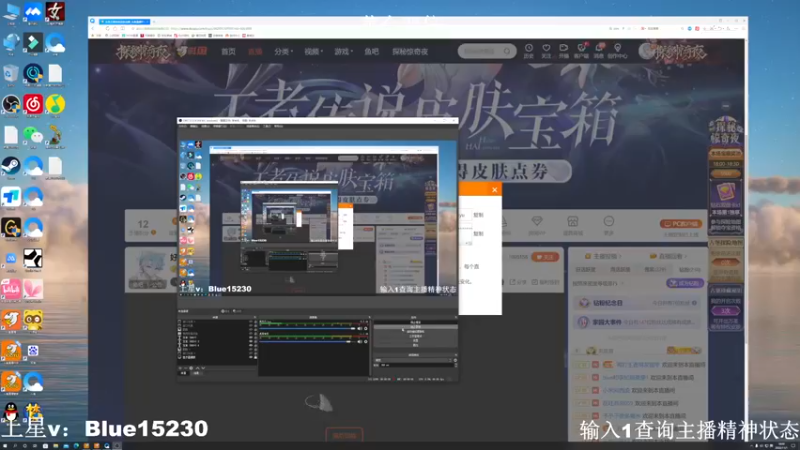Image resolution: width=800 pixels, height=450 pixels.
Task: Expand the 视频 video dropdown
Action: (313, 52)
